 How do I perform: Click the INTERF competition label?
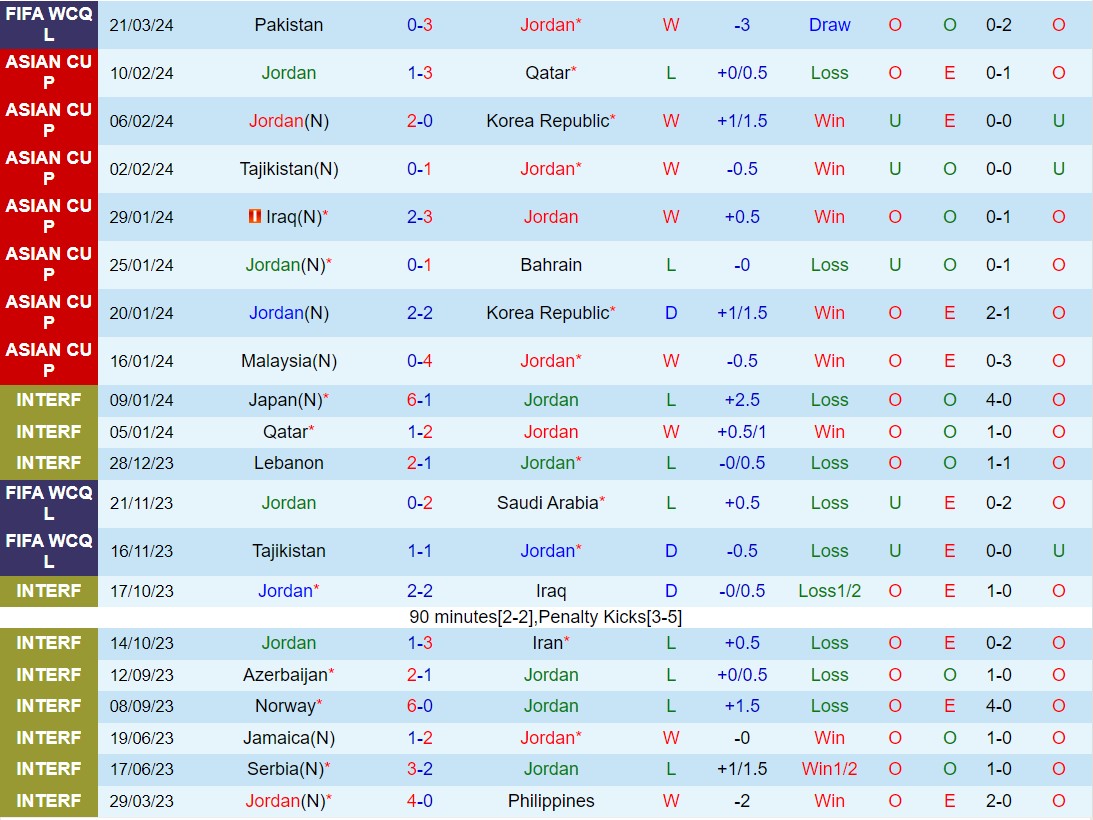click(48, 400)
